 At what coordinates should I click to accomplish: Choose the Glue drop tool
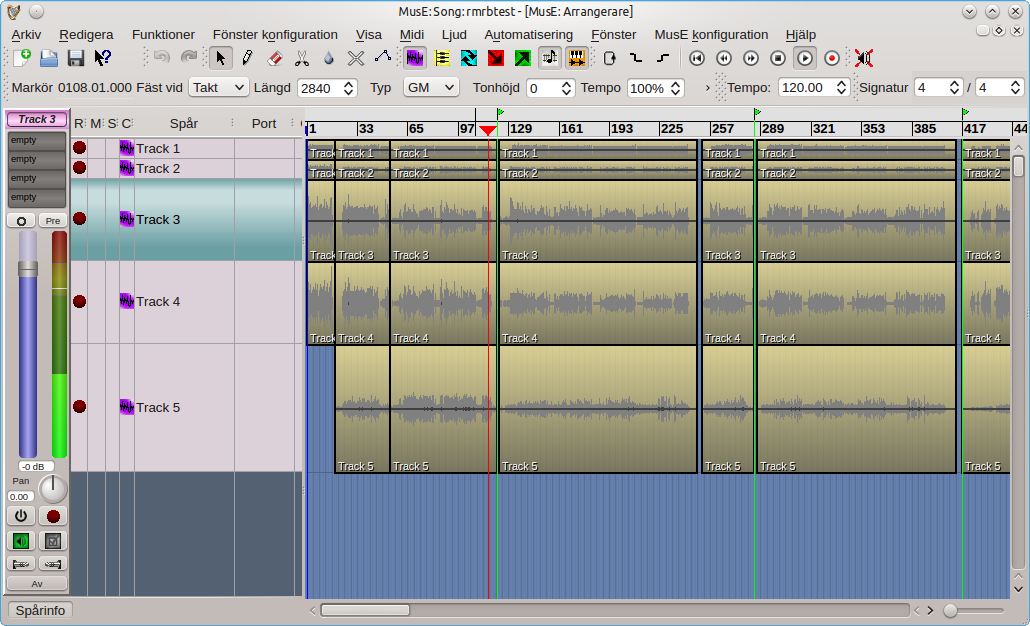[x=328, y=58]
